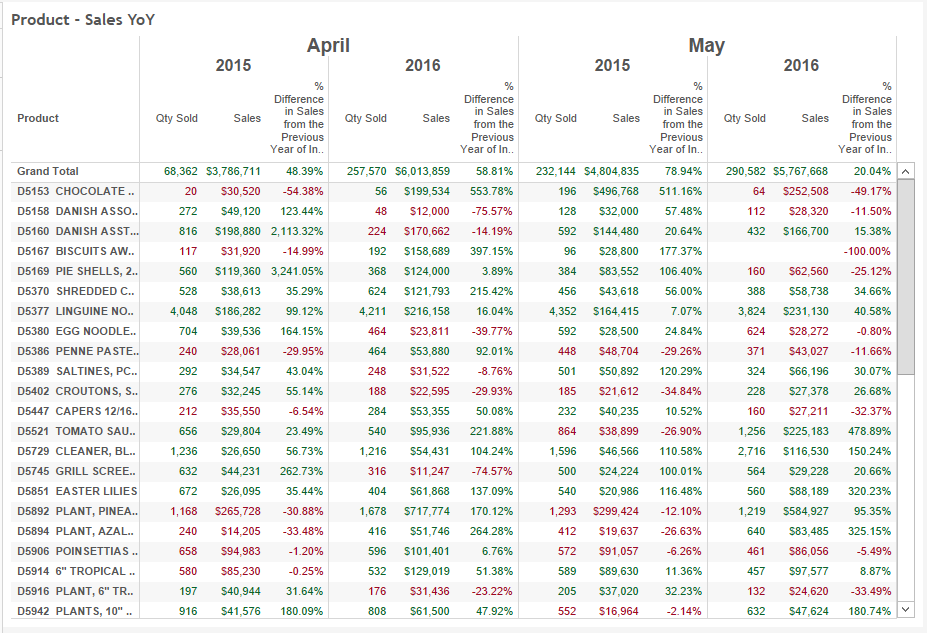Click Sales header under May 2016
927x633 pixels.
click(815, 118)
